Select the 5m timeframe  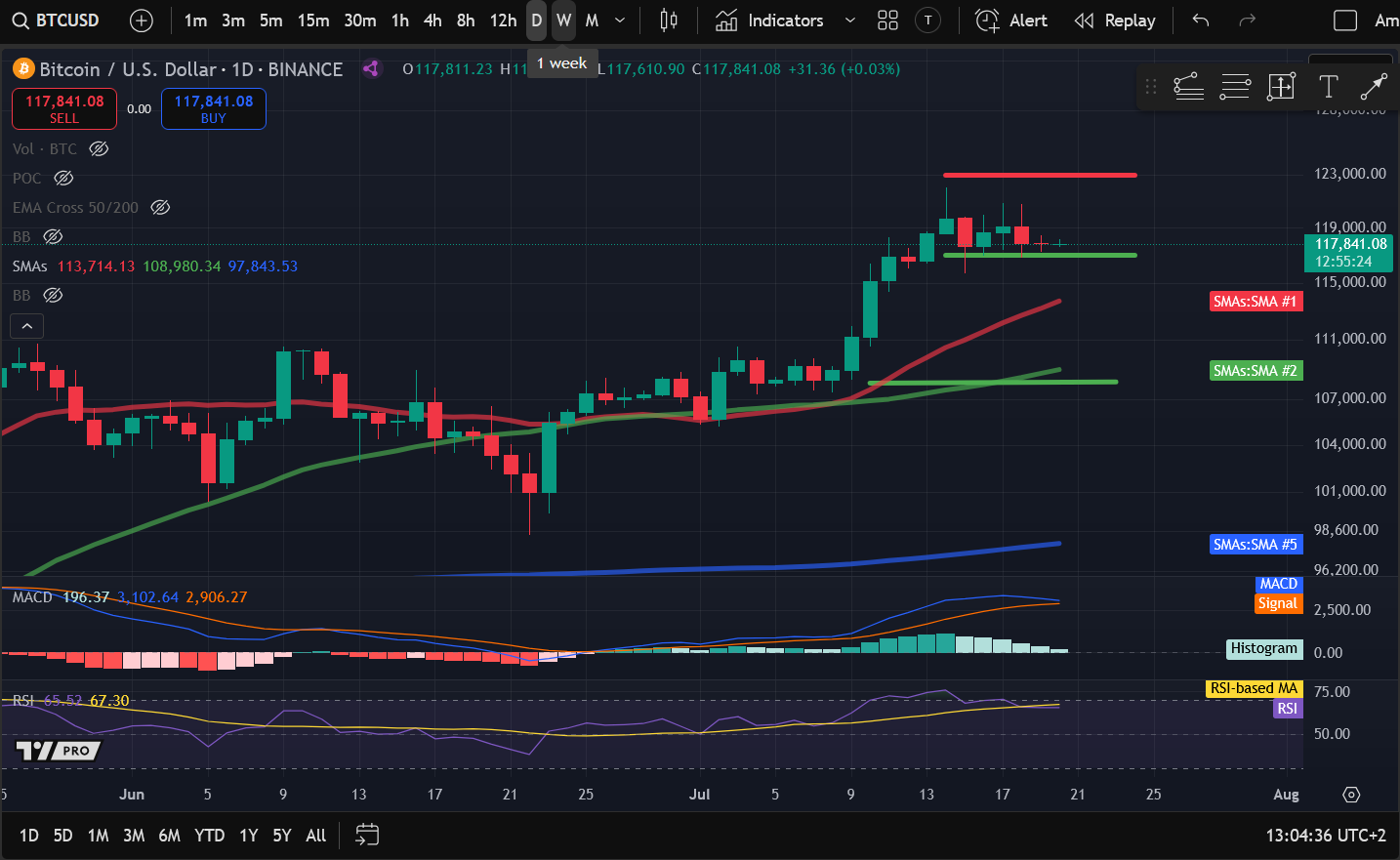(271, 20)
